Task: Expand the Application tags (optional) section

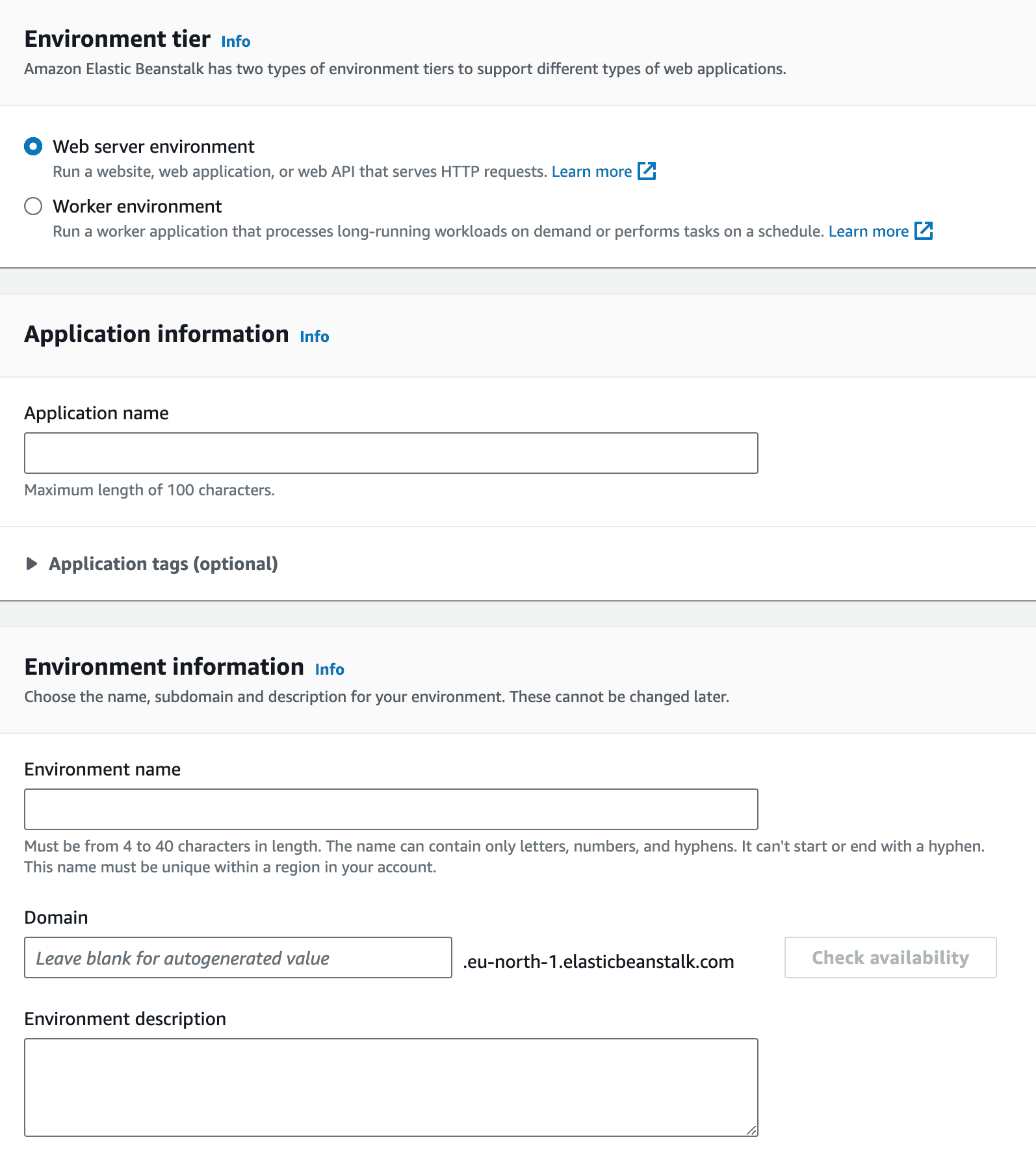Action: pos(163,564)
